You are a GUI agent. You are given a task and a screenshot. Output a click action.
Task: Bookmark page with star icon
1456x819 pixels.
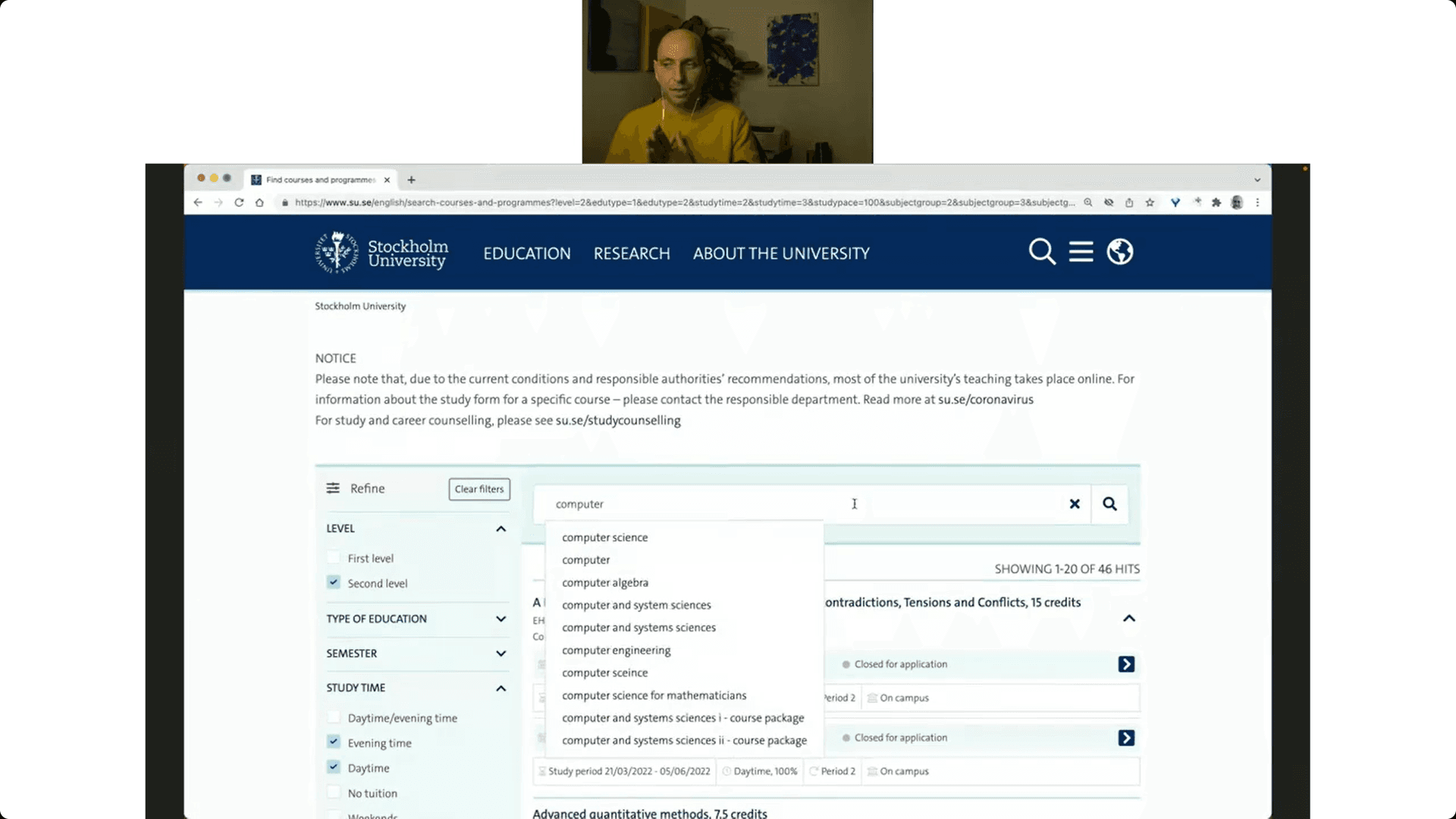click(1150, 202)
